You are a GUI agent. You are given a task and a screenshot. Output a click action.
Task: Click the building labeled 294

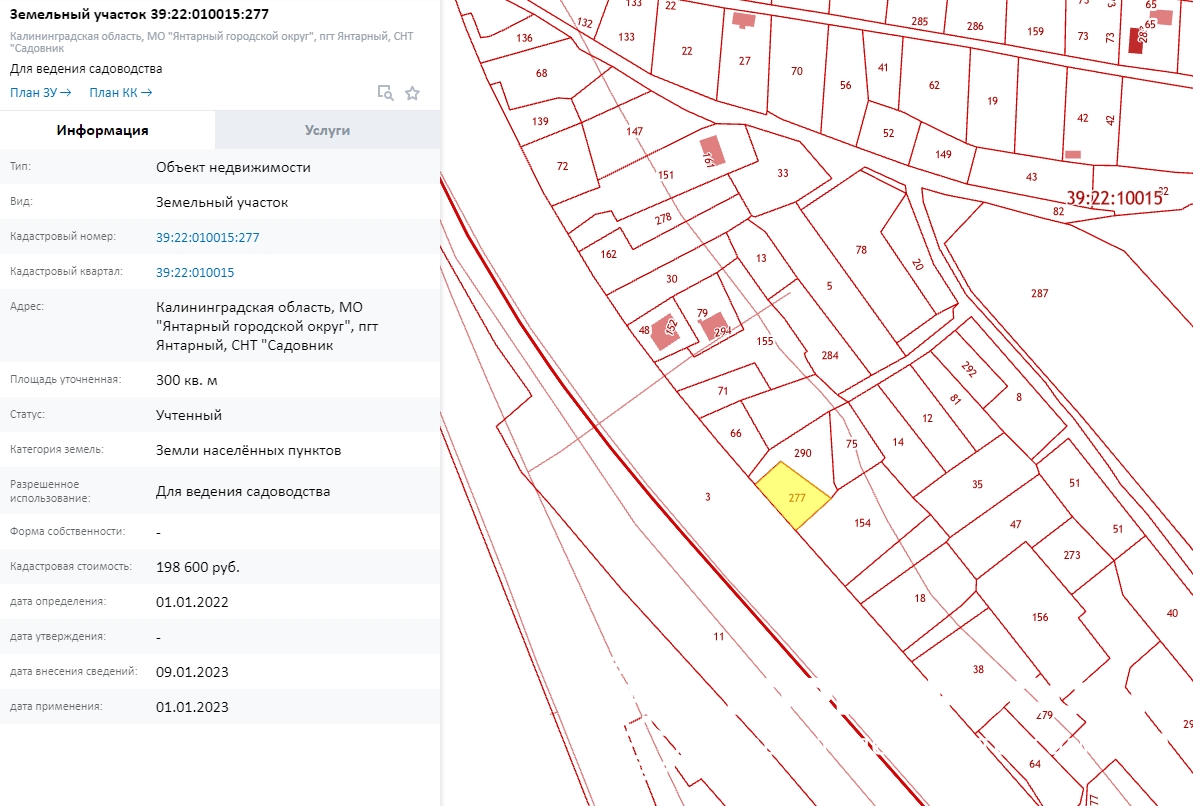[x=713, y=326]
